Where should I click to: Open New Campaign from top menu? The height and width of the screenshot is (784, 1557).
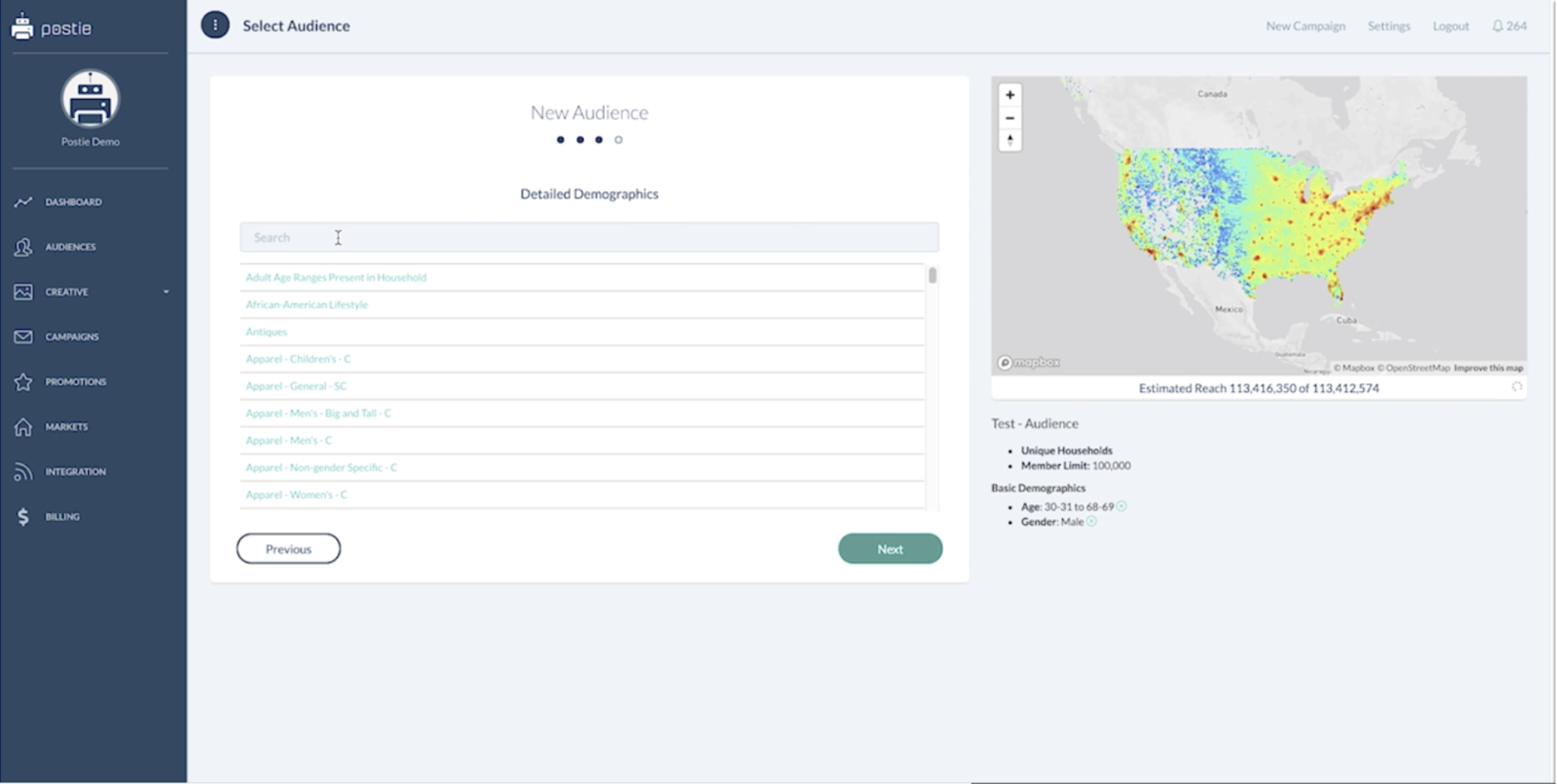pos(1305,26)
